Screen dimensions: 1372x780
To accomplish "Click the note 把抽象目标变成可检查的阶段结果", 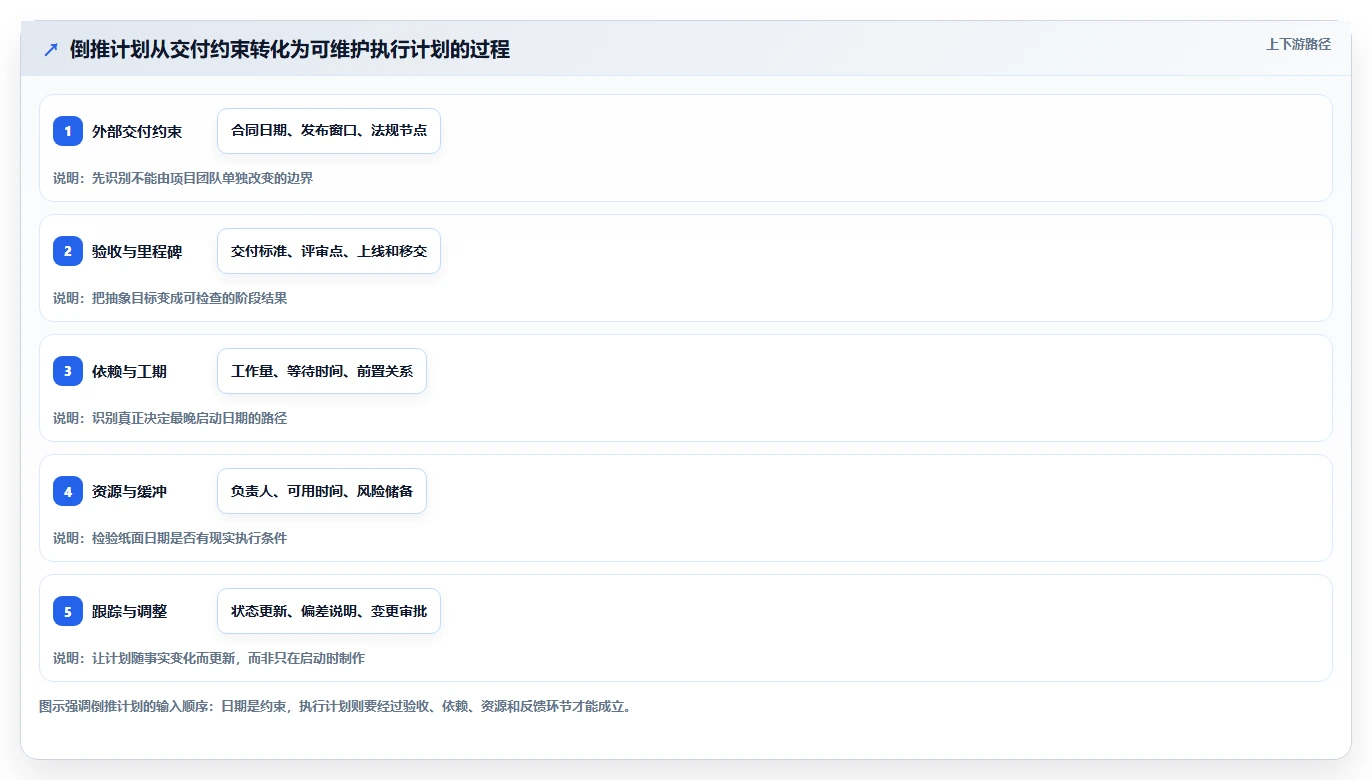I will [x=170, y=298].
